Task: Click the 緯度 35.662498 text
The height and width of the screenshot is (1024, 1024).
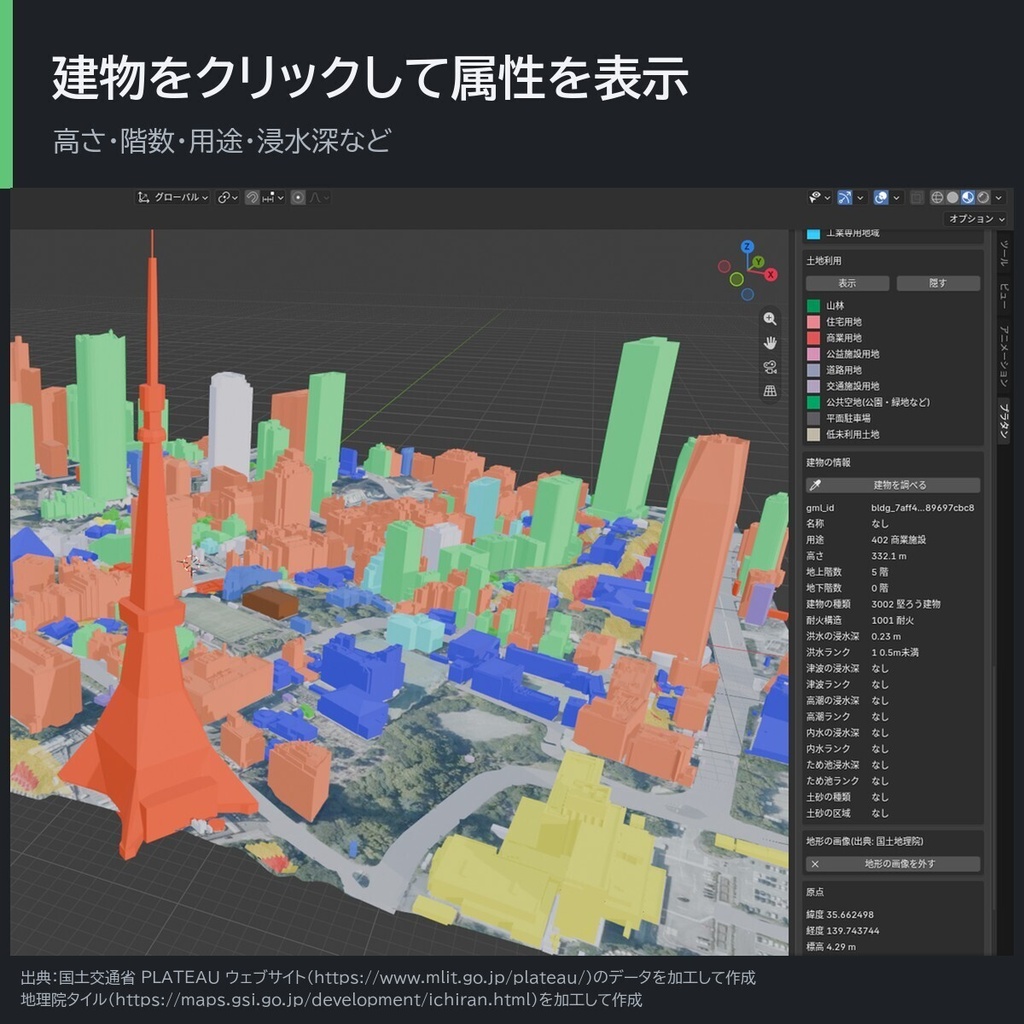Action: point(840,915)
